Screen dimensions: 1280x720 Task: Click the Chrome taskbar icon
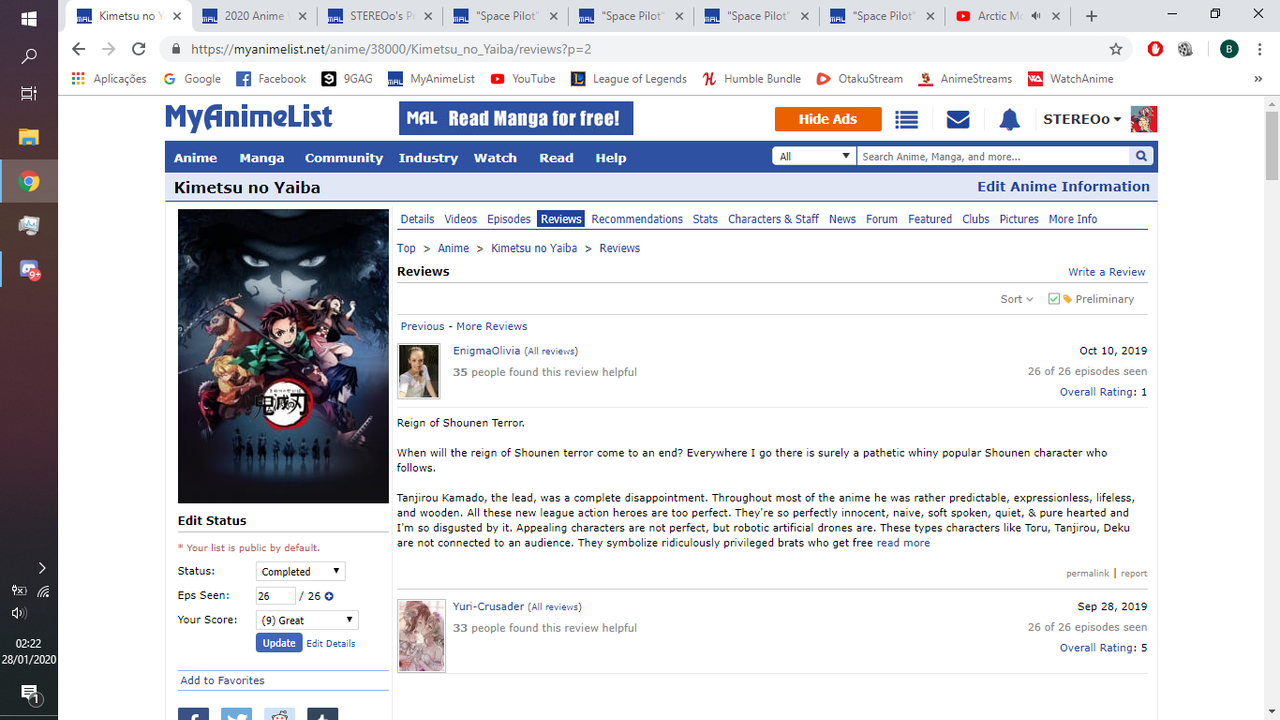coord(29,182)
